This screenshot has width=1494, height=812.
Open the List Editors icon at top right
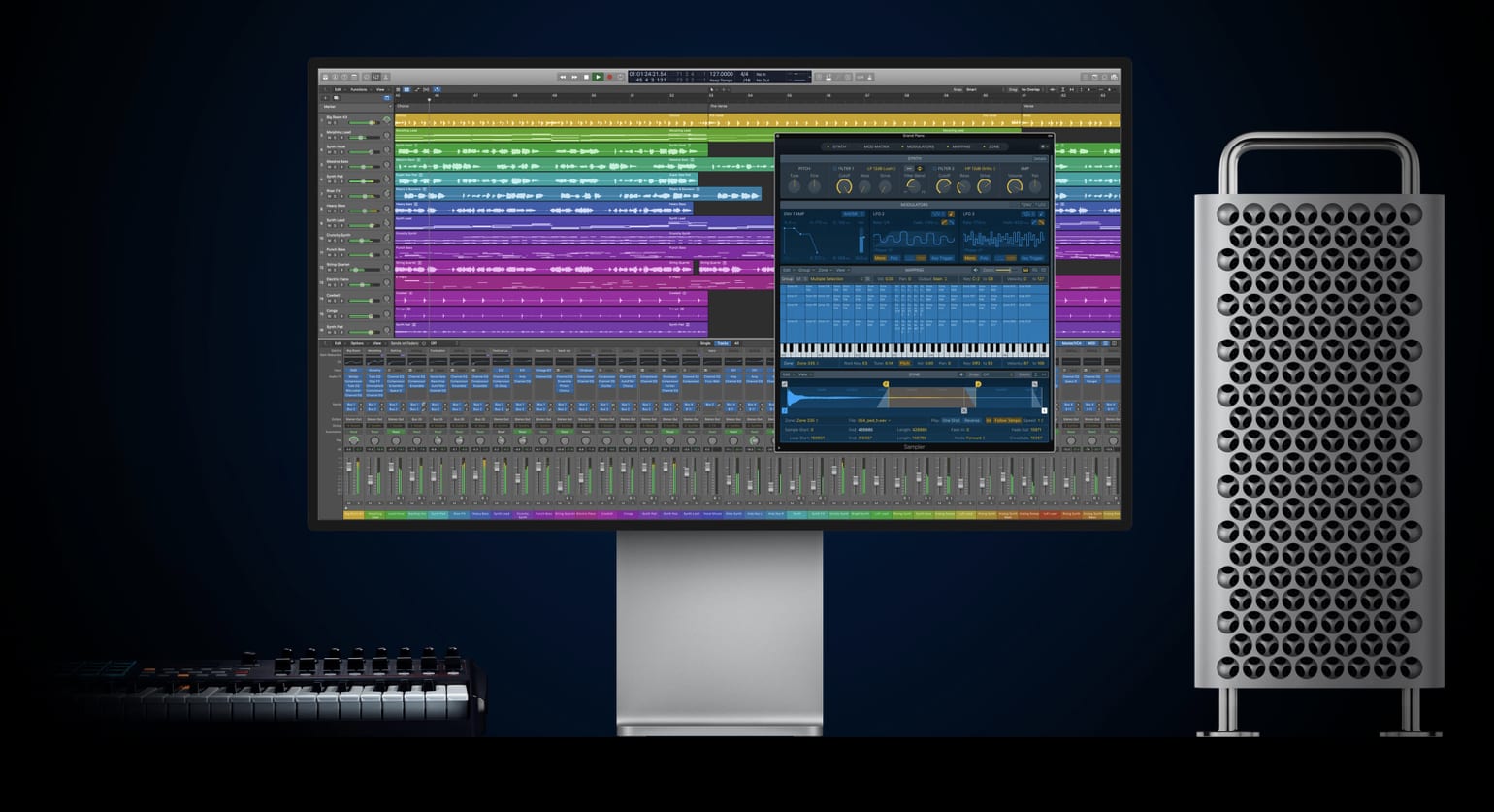1086,77
